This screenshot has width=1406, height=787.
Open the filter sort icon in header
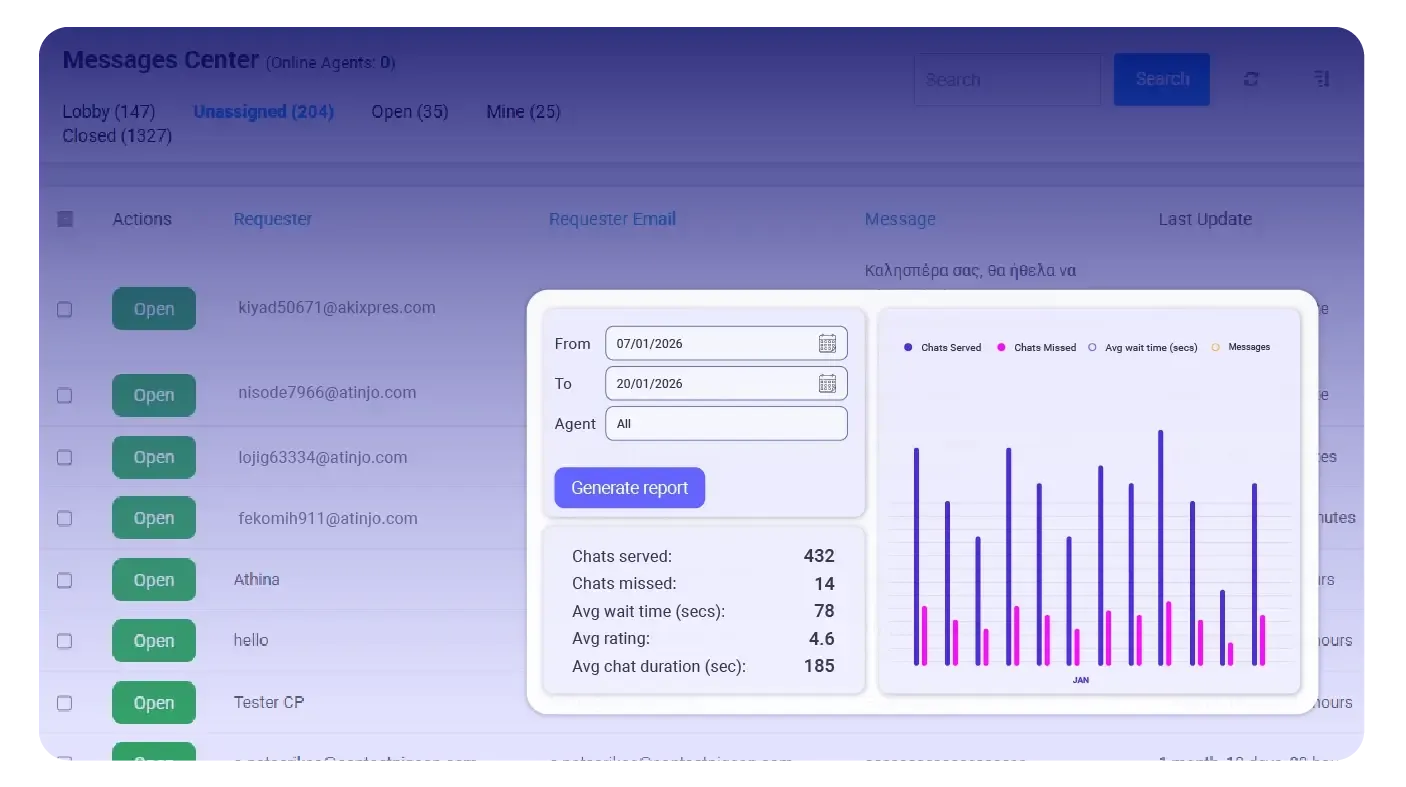coord(1321,79)
